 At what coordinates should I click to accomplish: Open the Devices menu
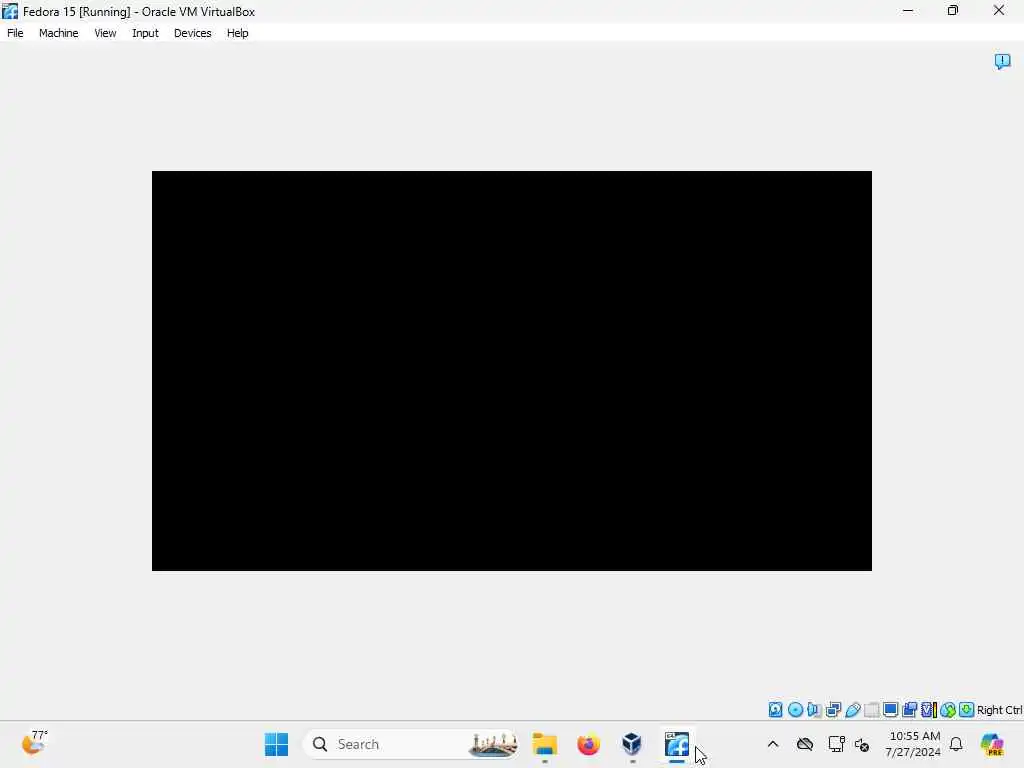click(193, 33)
